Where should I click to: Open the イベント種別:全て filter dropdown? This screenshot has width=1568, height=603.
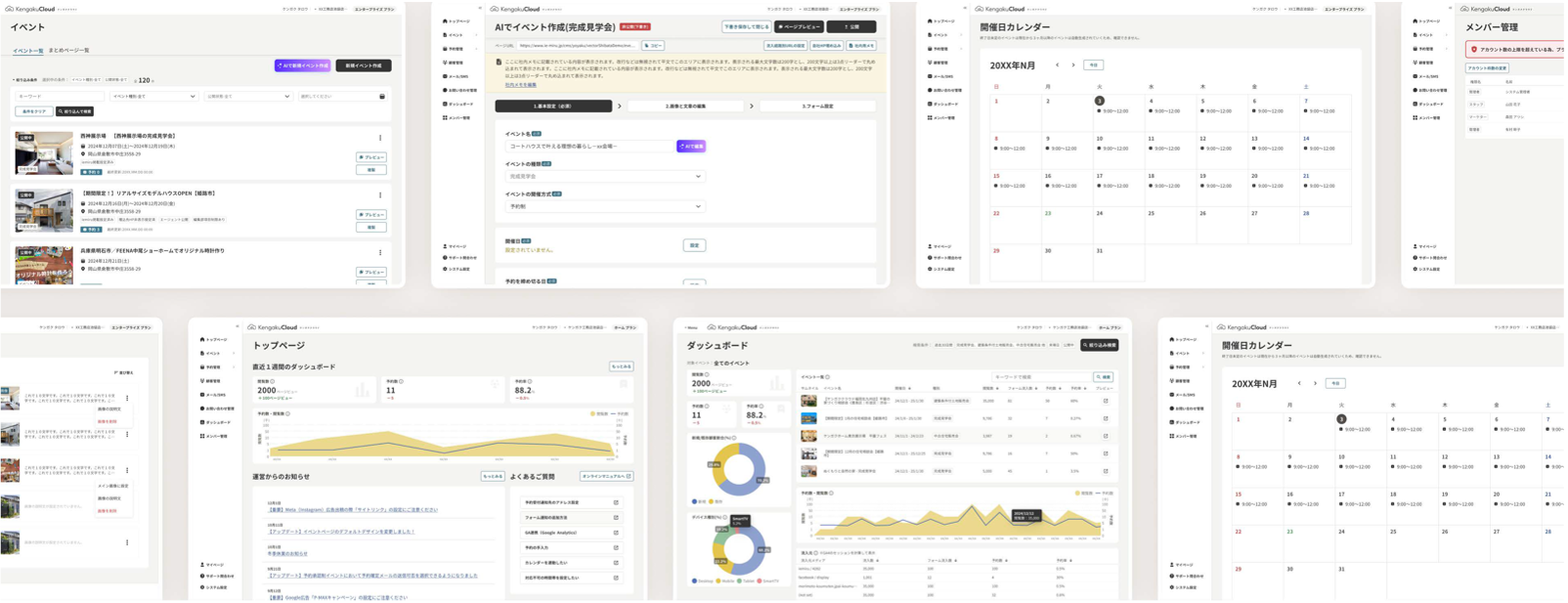coord(152,97)
